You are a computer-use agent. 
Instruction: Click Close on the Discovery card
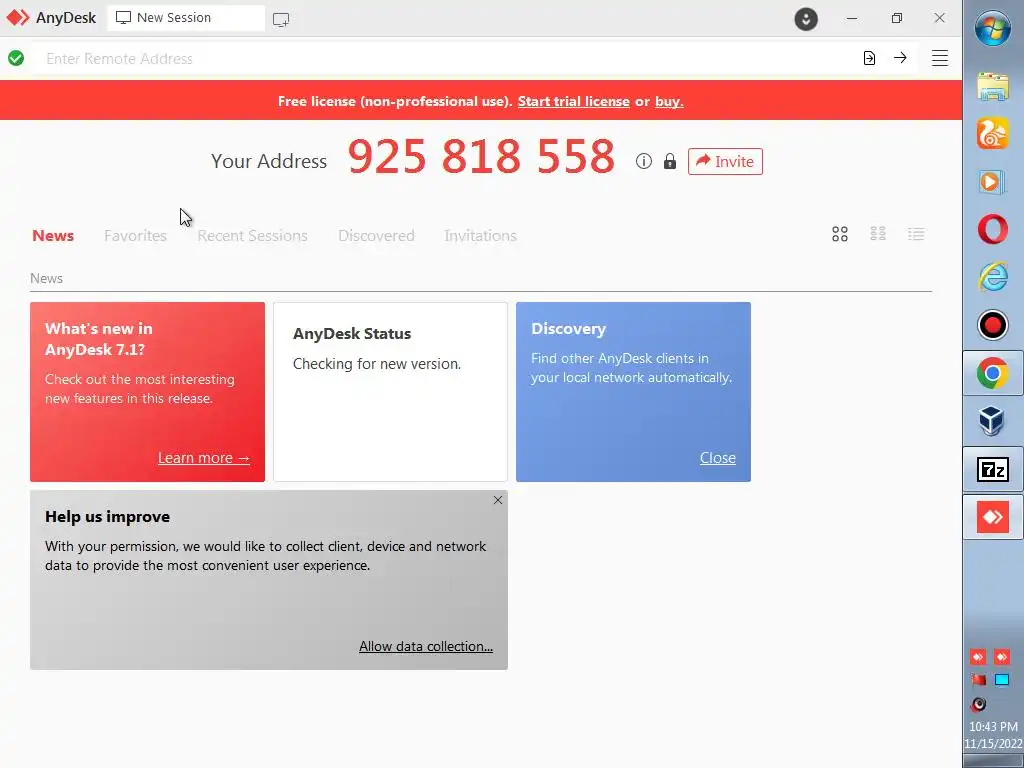pos(718,458)
